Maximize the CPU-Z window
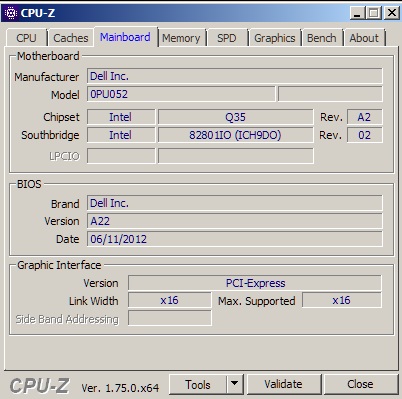 [374, 13]
